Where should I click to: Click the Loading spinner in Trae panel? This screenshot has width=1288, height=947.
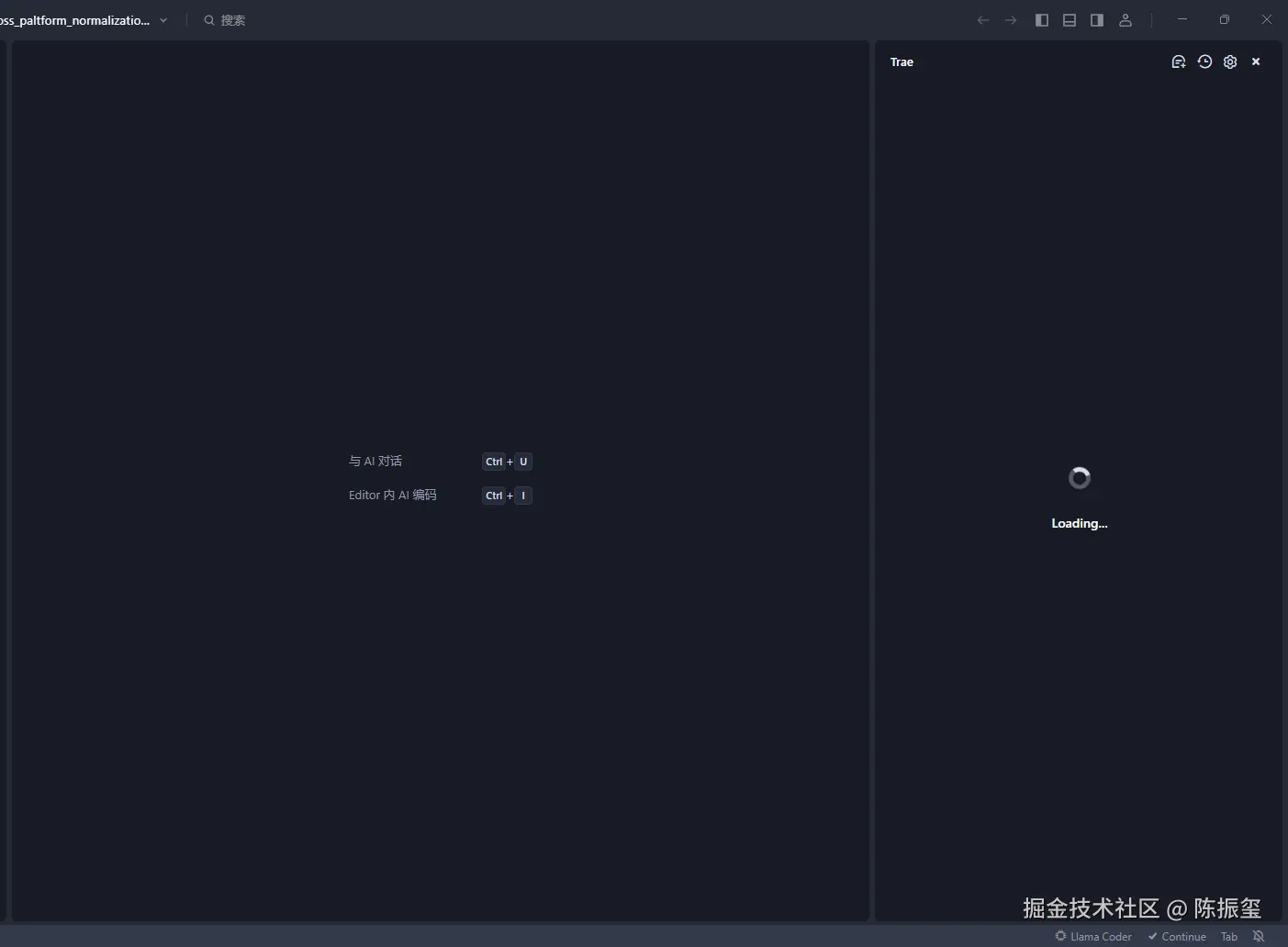tap(1079, 477)
